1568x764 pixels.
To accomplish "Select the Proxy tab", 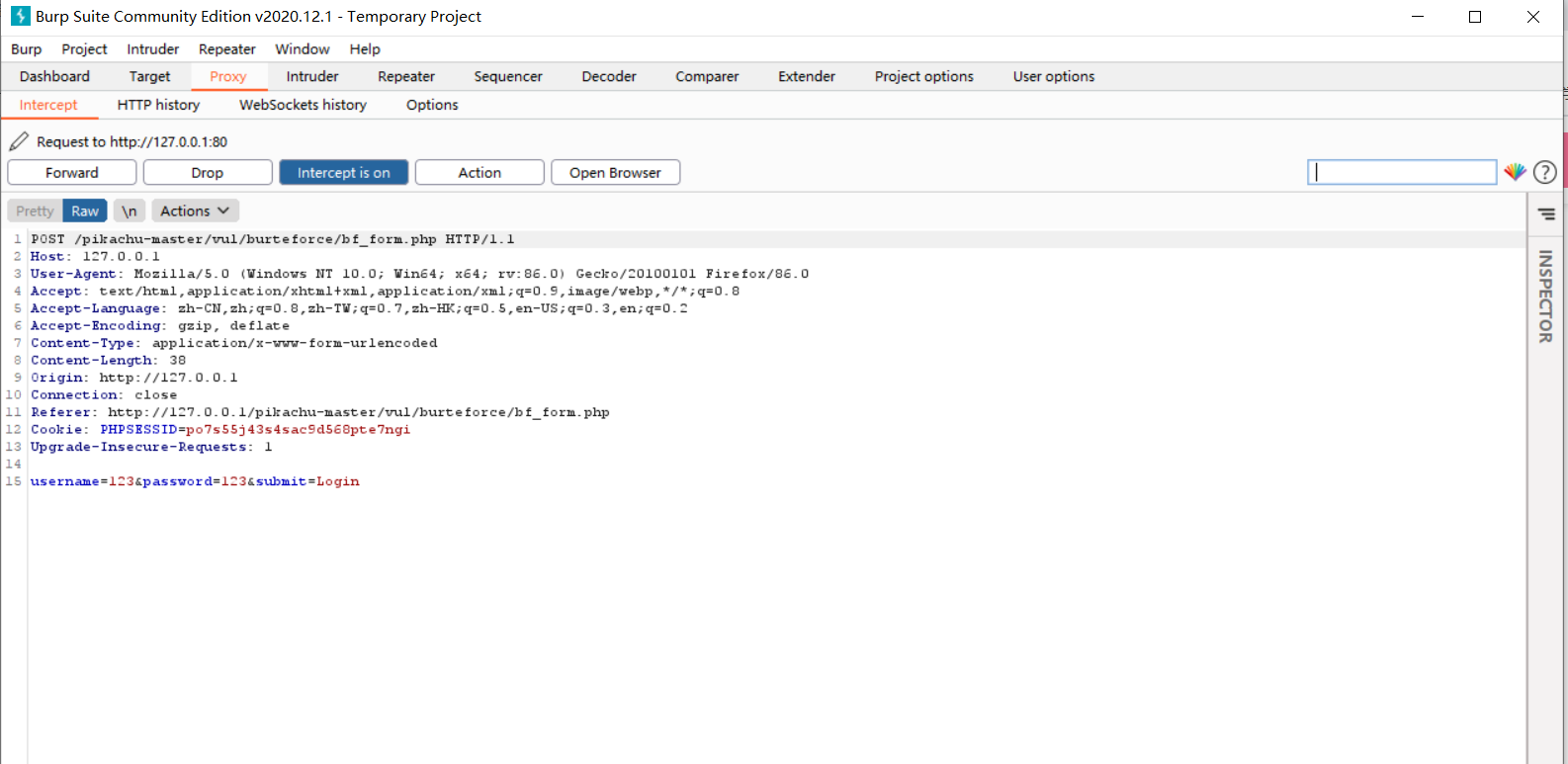I will point(227,76).
